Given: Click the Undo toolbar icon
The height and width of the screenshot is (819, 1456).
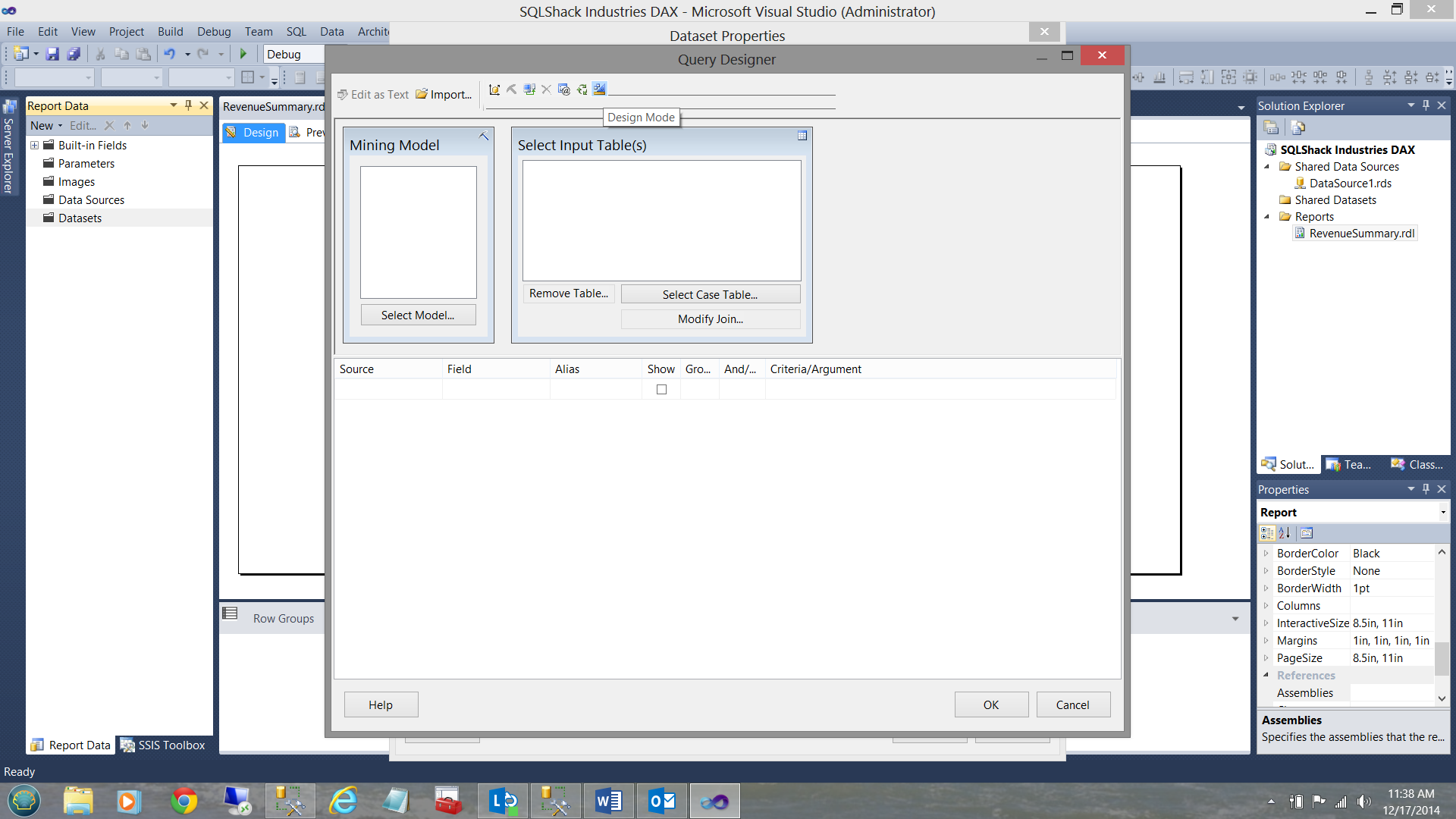Looking at the screenshot, I should (x=170, y=54).
